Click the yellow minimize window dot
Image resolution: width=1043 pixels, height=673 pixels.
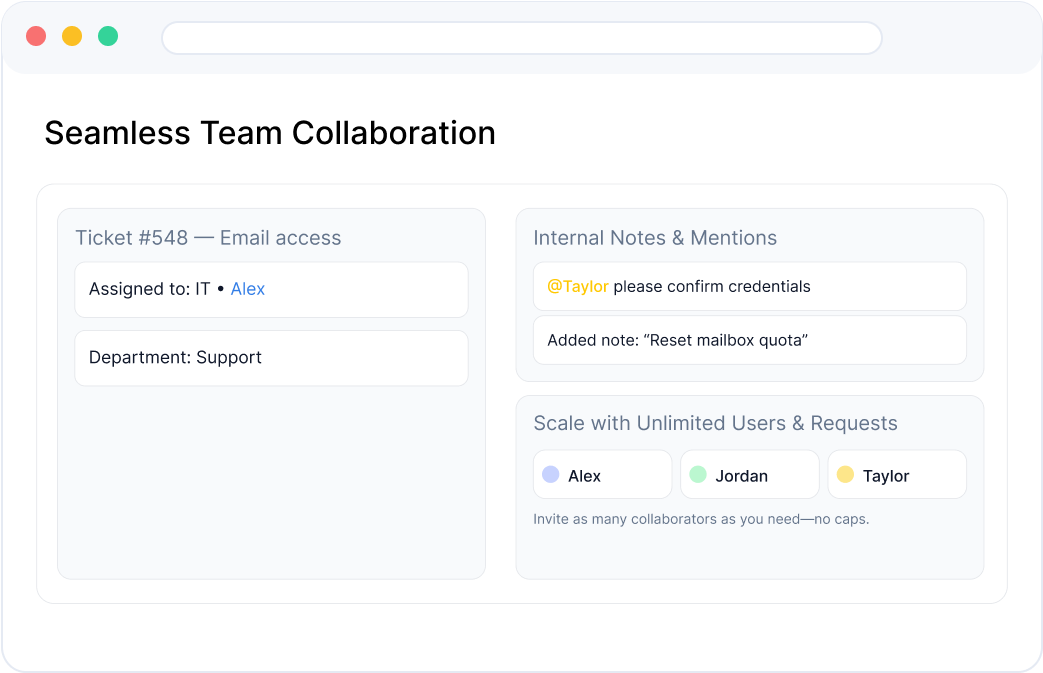pyautogui.click(x=72, y=36)
